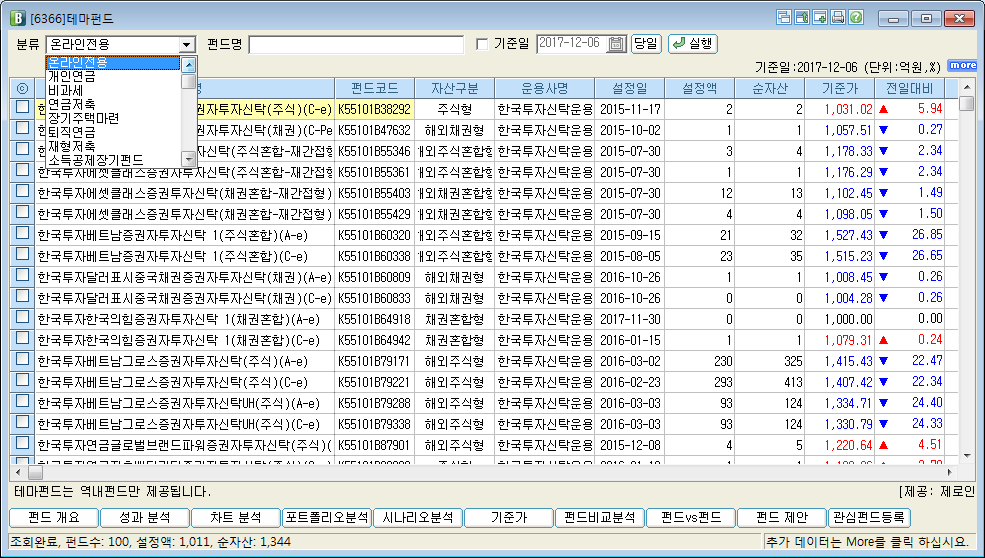Viewport: 985px width, 558px height.
Task: Check the box for fund K55101B38292
Action: pyautogui.click(x=23, y=106)
